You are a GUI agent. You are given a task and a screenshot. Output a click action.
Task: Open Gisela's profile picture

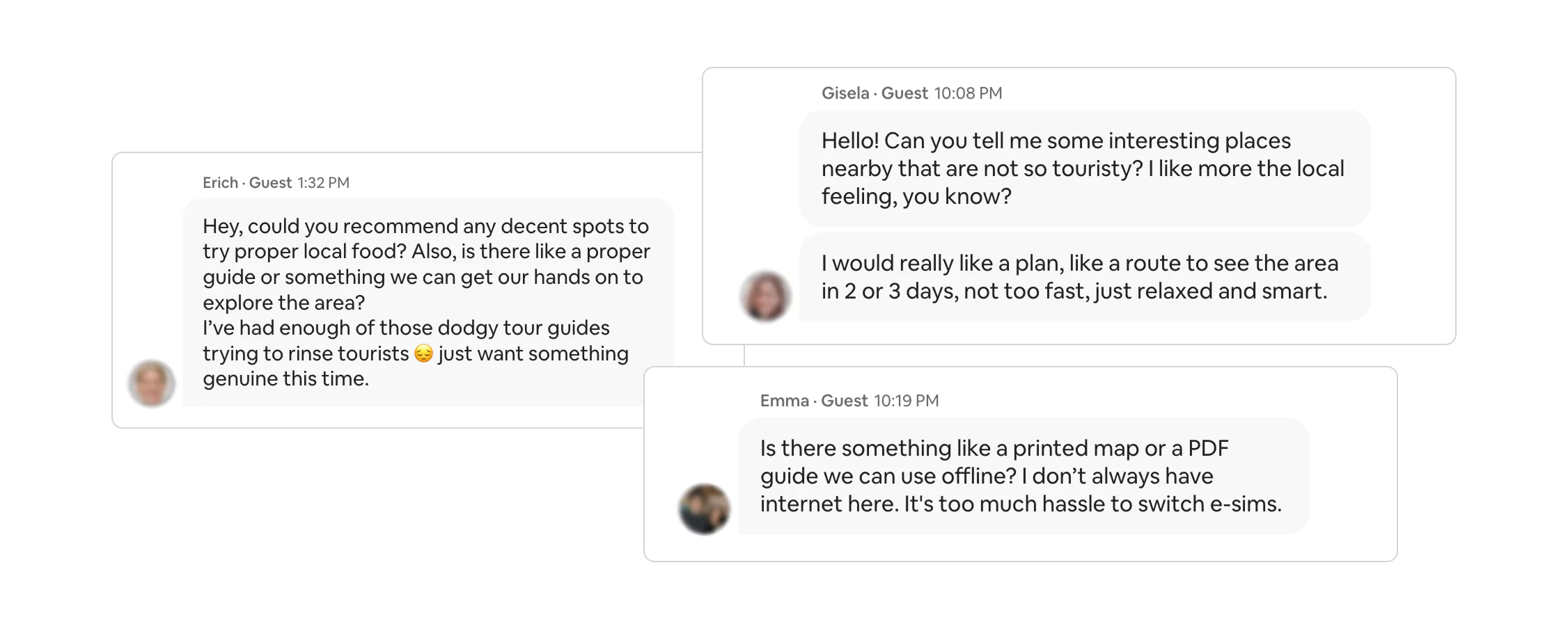click(765, 296)
